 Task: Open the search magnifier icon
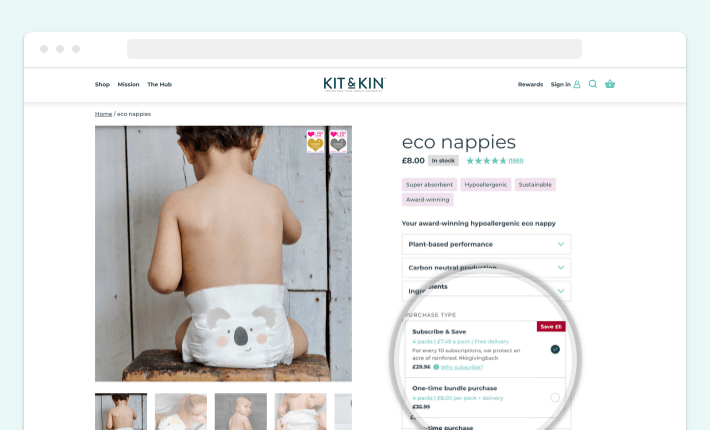pos(592,84)
